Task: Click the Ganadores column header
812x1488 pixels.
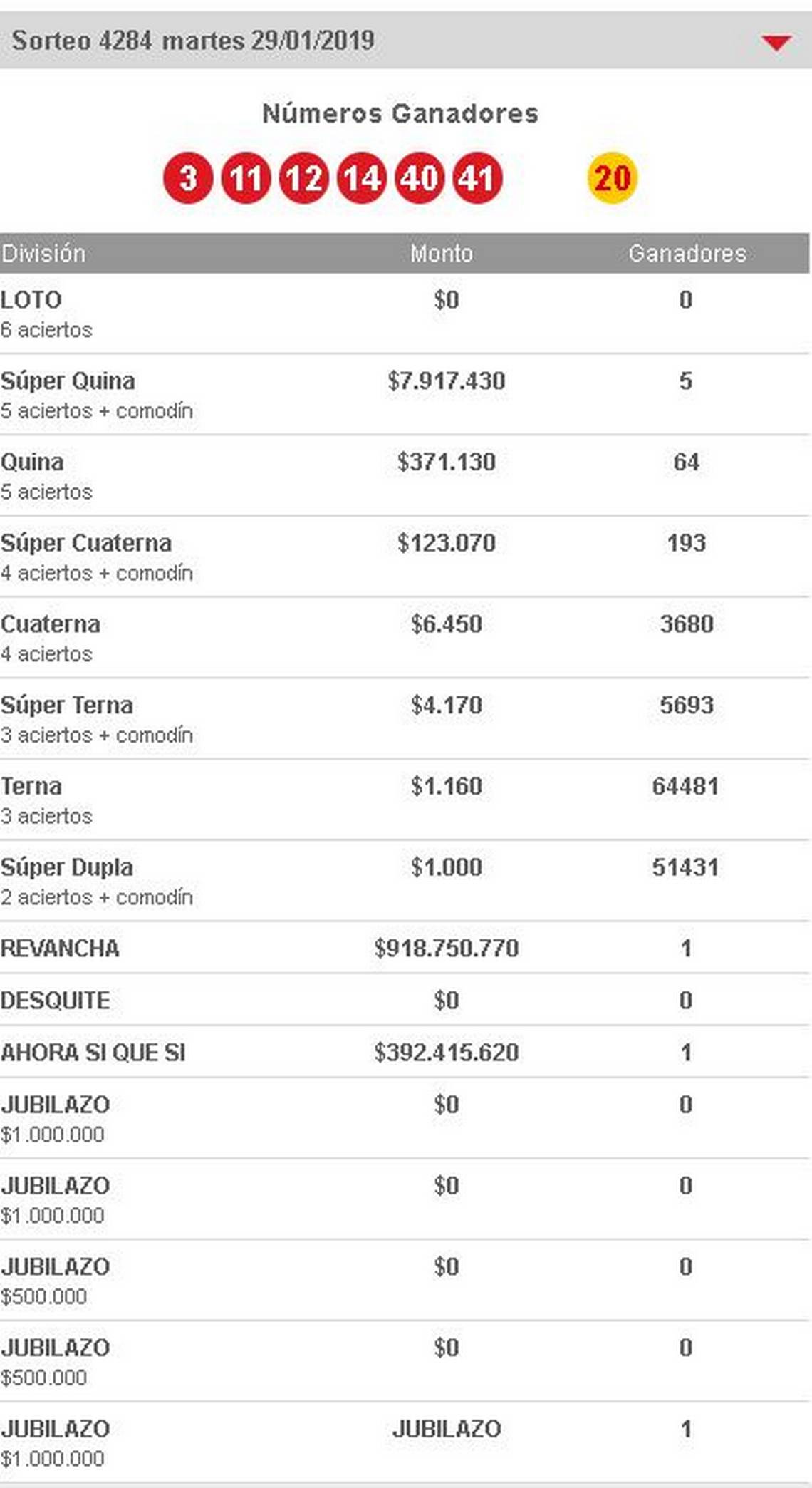Action: pos(687,254)
